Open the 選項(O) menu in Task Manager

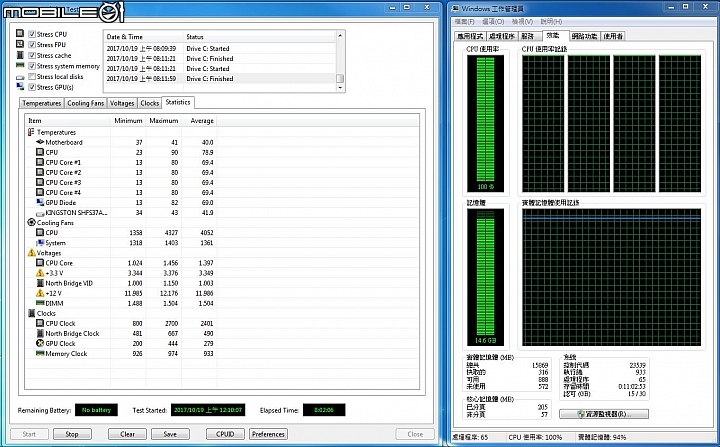click(493, 22)
